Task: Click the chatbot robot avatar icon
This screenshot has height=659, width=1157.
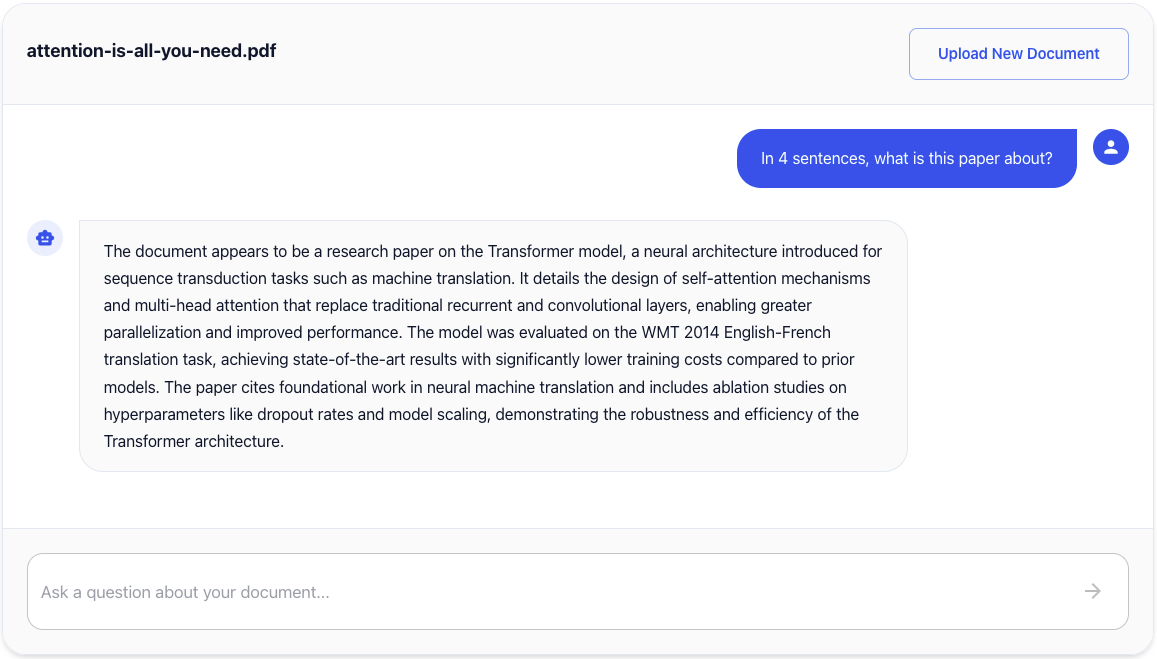Action: pyautogui.click(x=45, y=239)
